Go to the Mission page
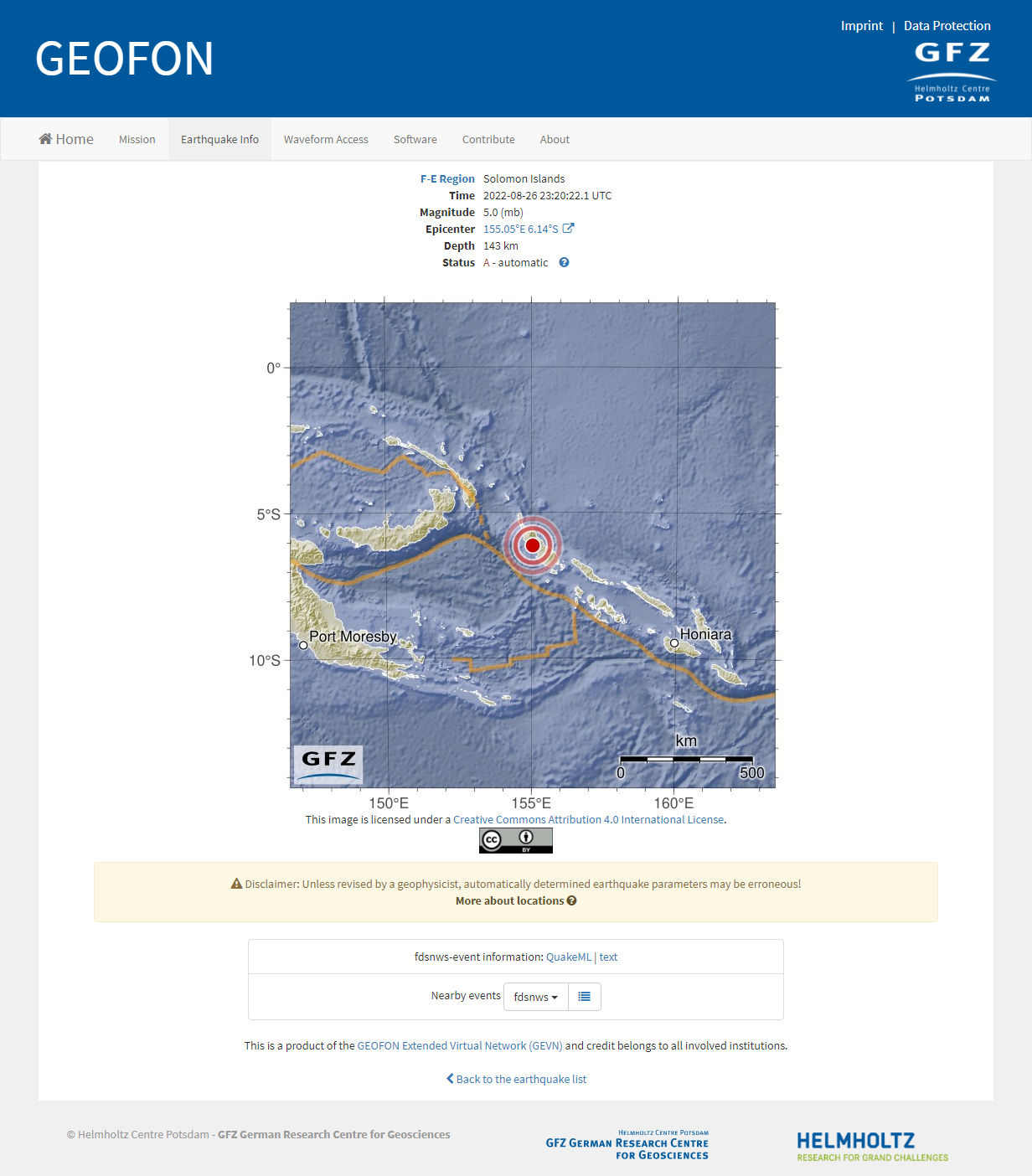1032x1176 pixels. [x=137, y=139]
